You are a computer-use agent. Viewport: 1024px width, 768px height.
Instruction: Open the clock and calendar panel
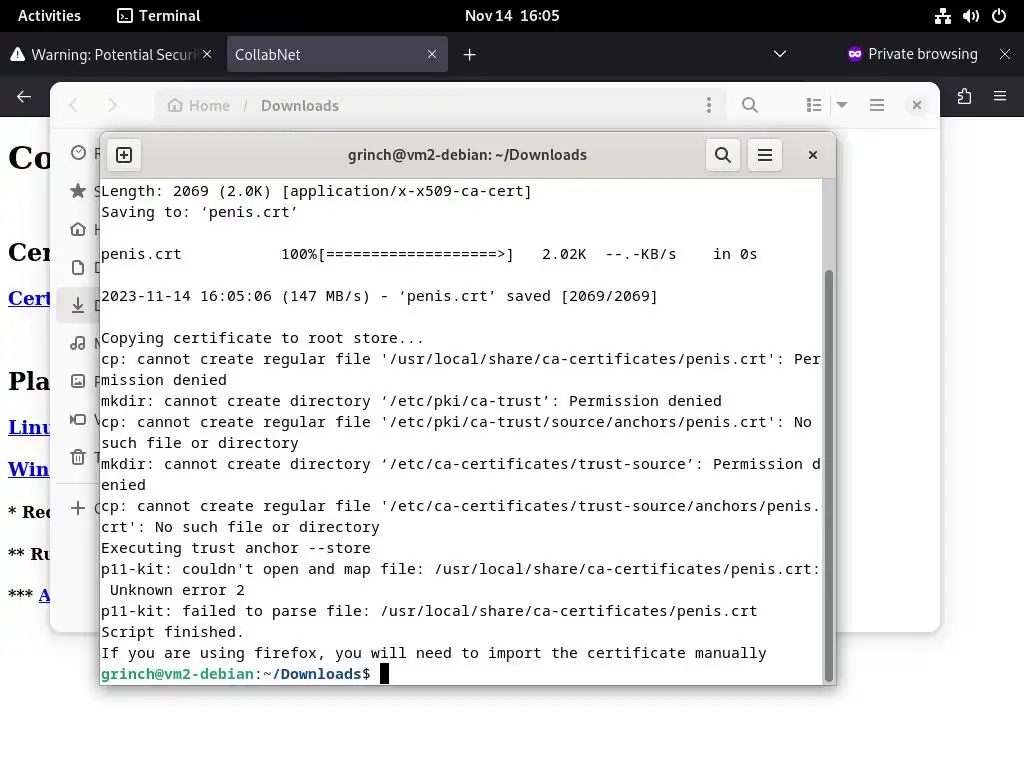tap(512, 16)
